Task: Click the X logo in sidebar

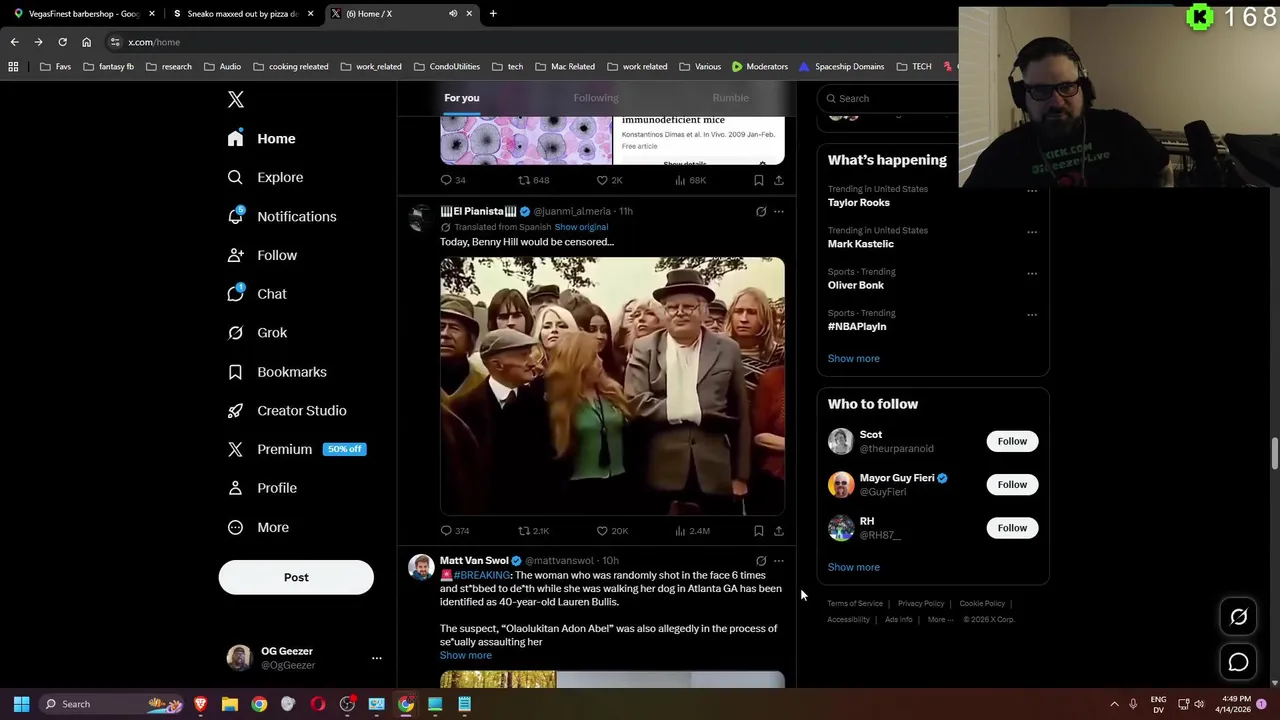Action: point(236,99)
